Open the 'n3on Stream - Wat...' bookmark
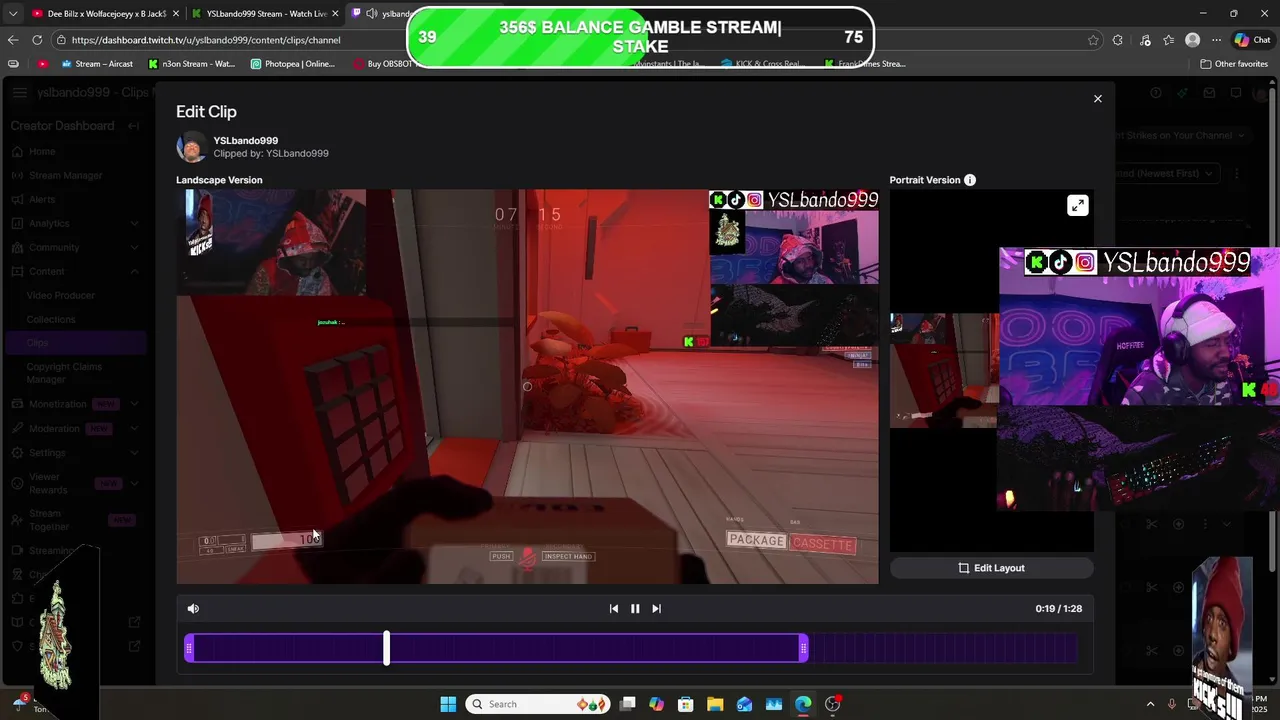1280x720 pixels. click(x=192, y=64)
